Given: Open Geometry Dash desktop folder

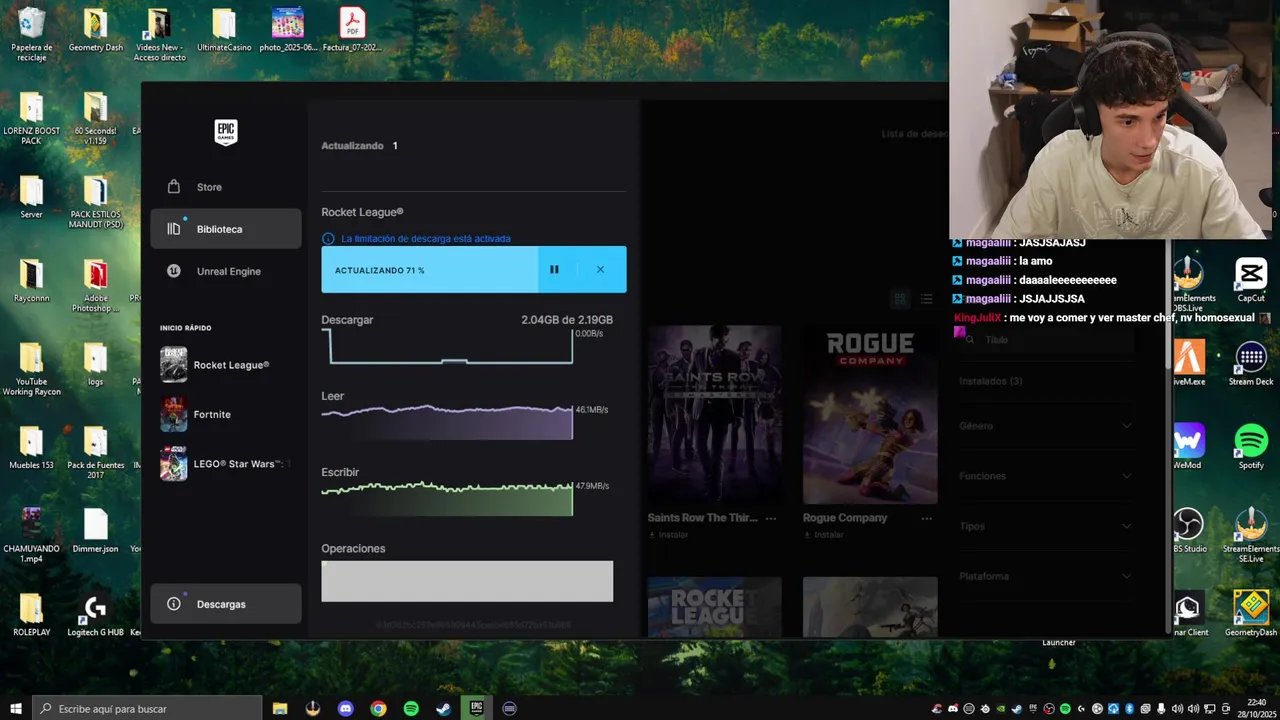Looking at the screenshot, I should (96, 30).
